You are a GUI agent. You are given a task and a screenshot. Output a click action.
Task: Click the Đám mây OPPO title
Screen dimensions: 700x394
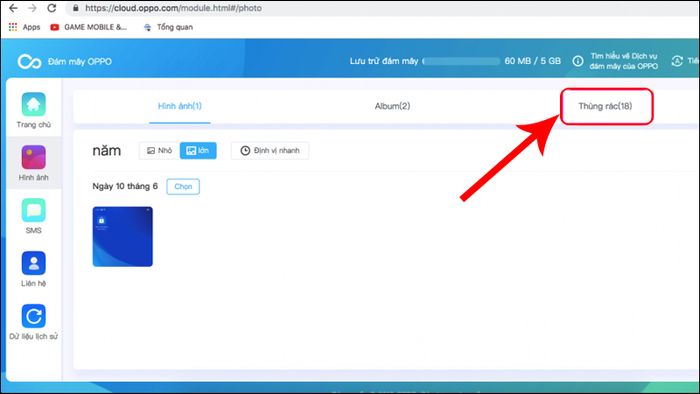click(x=80, y=62)
